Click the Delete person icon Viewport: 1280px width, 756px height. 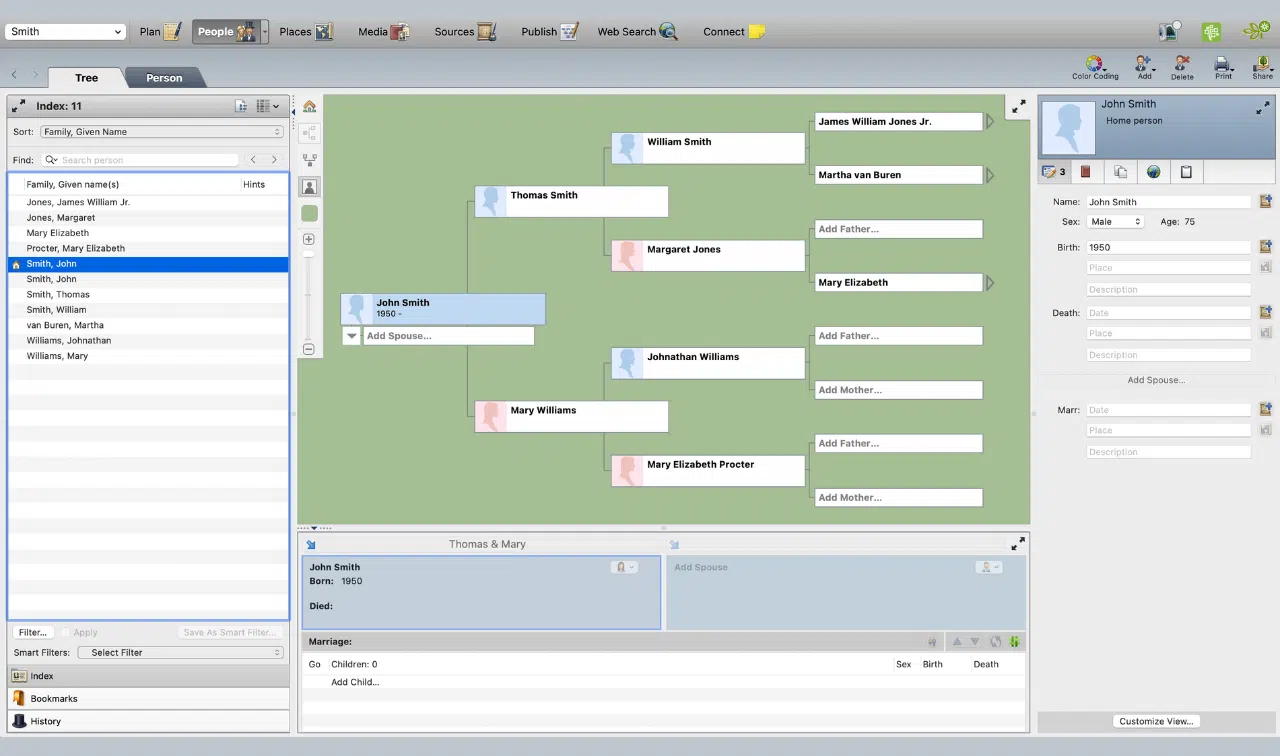[x=1182, y=68]
